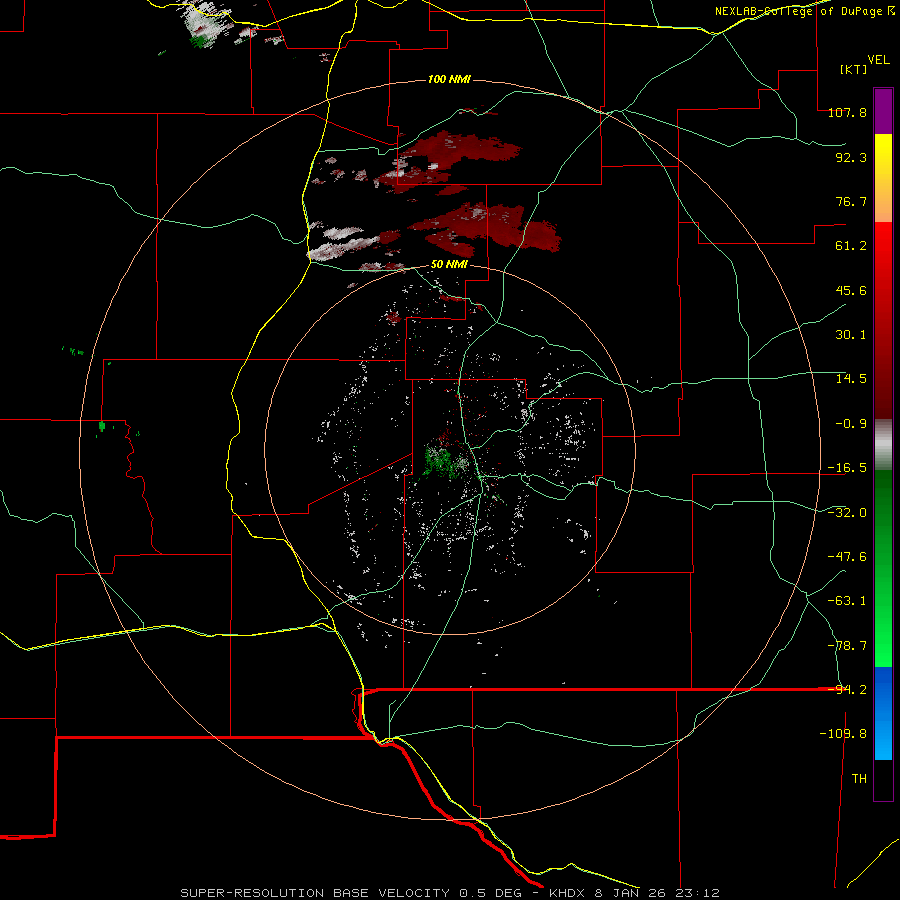Click the TH legend label
The width and height of the screenshot is (900, 900).
pos(859,779)
